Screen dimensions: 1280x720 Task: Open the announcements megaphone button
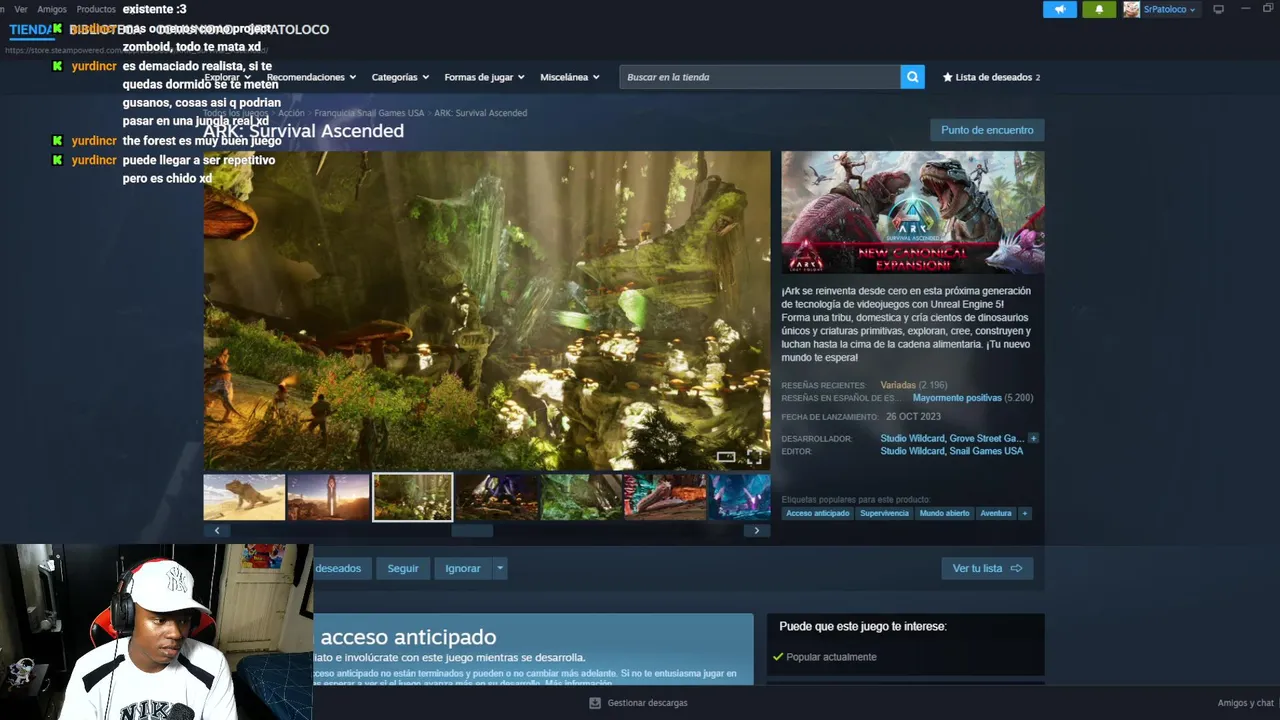(x=1060, y=9)
